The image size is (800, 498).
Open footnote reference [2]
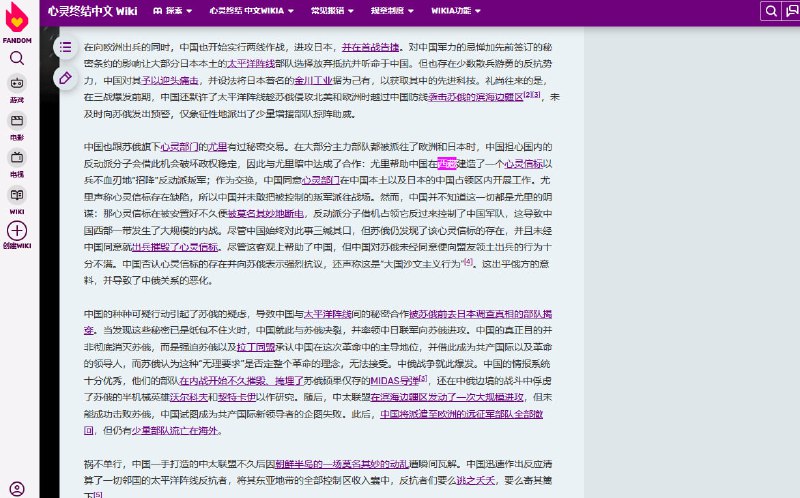528,94
